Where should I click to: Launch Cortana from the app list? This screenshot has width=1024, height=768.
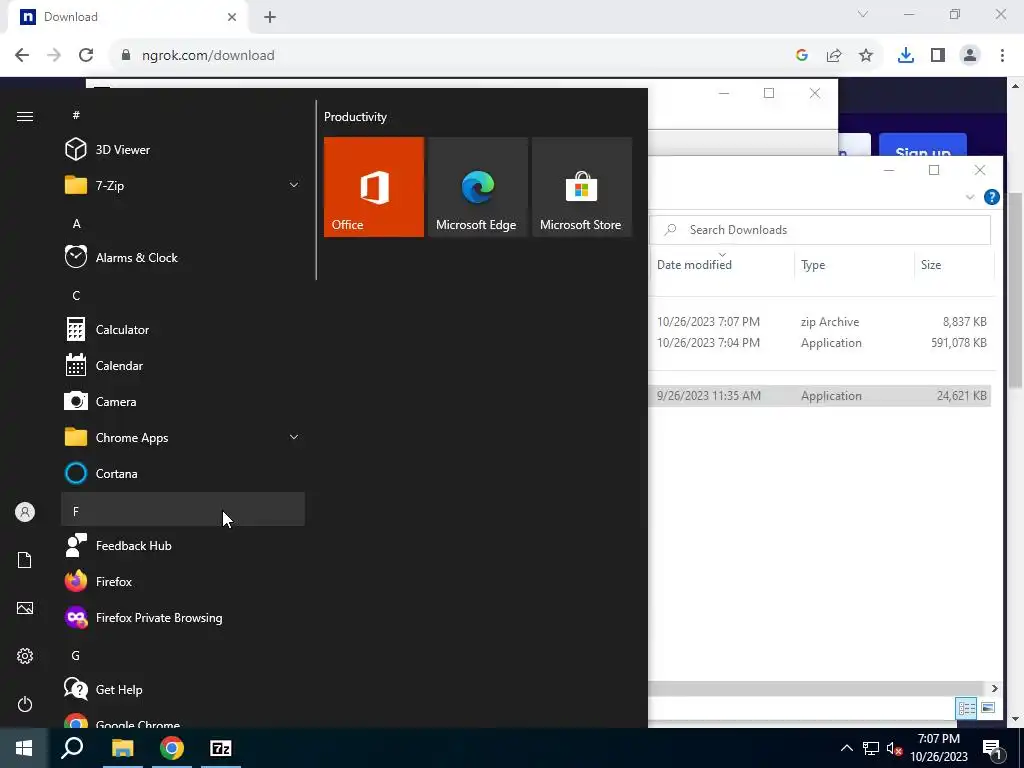pos(183,473)
